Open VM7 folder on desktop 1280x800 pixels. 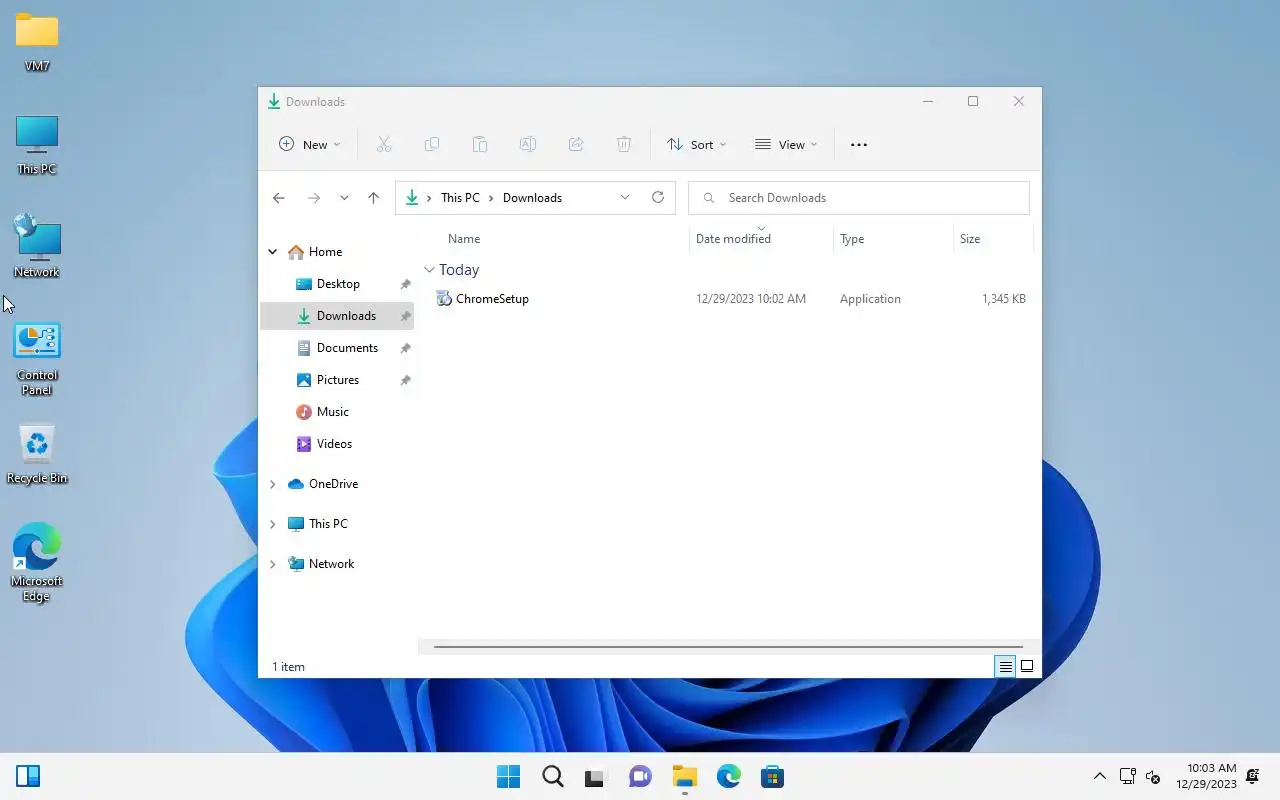point(37,42)
